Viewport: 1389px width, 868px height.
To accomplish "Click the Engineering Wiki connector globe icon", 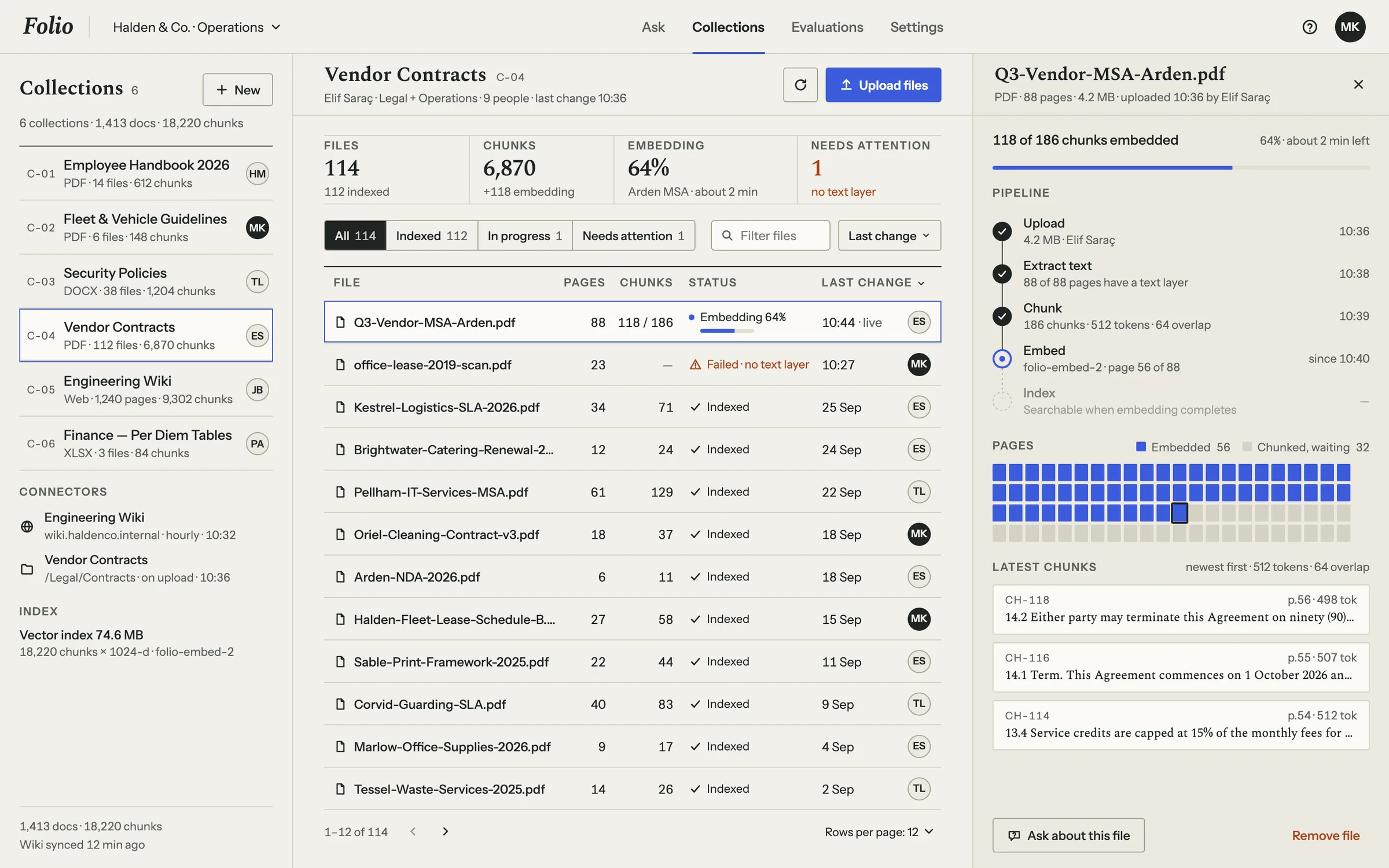I will pyautogui.click(x=27, y=526).
